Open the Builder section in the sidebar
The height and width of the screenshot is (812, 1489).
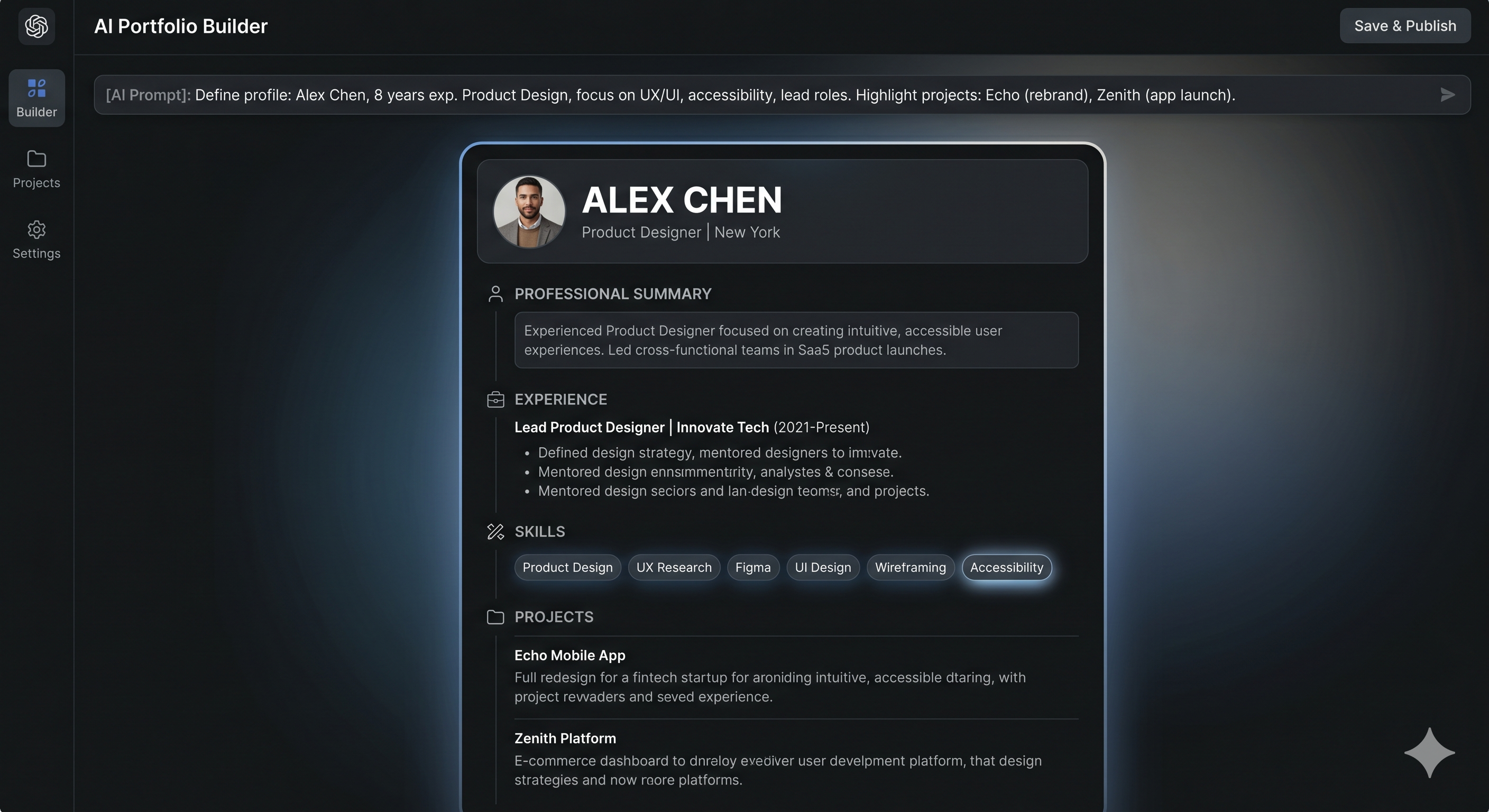click(x=36, y=98)
